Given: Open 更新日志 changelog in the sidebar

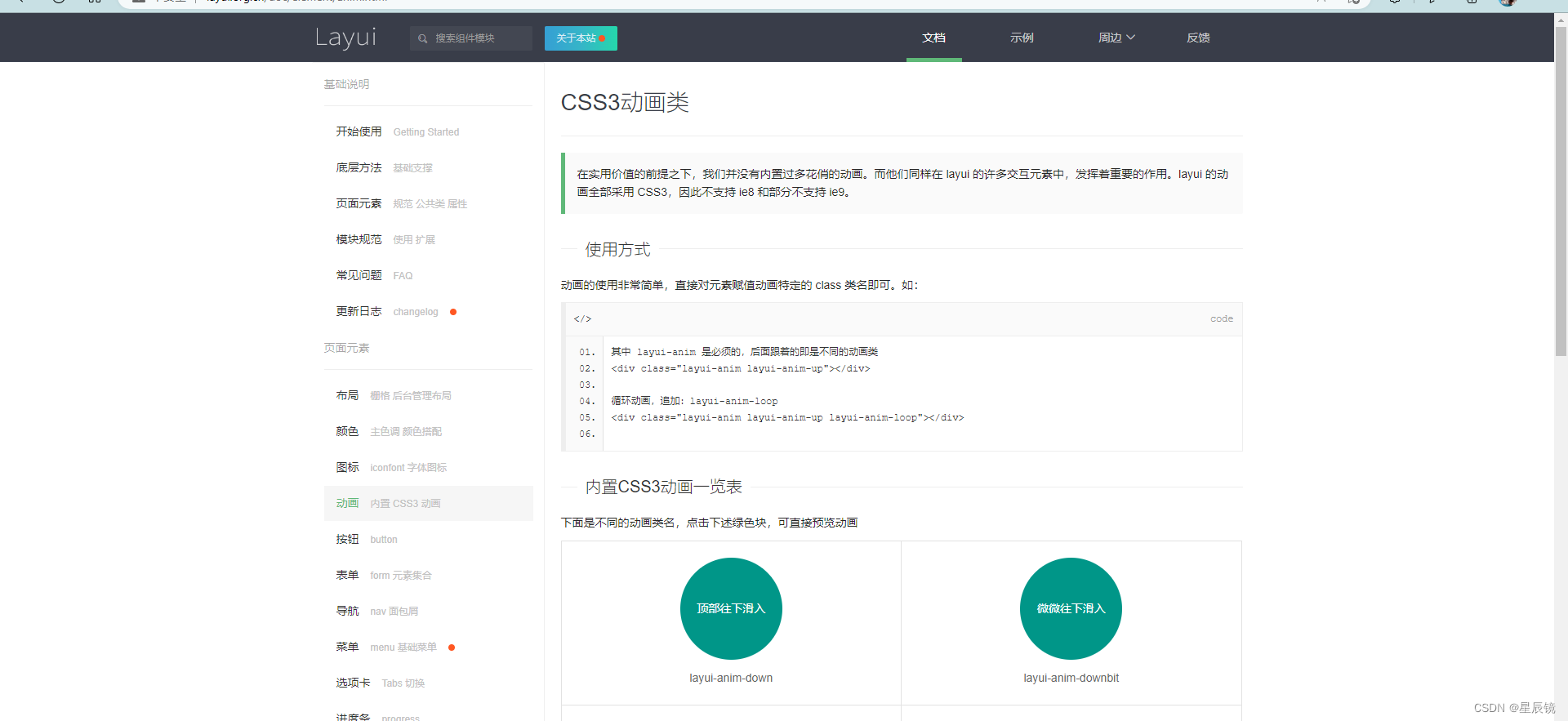Looking at the screenshot, I should 428,311.
